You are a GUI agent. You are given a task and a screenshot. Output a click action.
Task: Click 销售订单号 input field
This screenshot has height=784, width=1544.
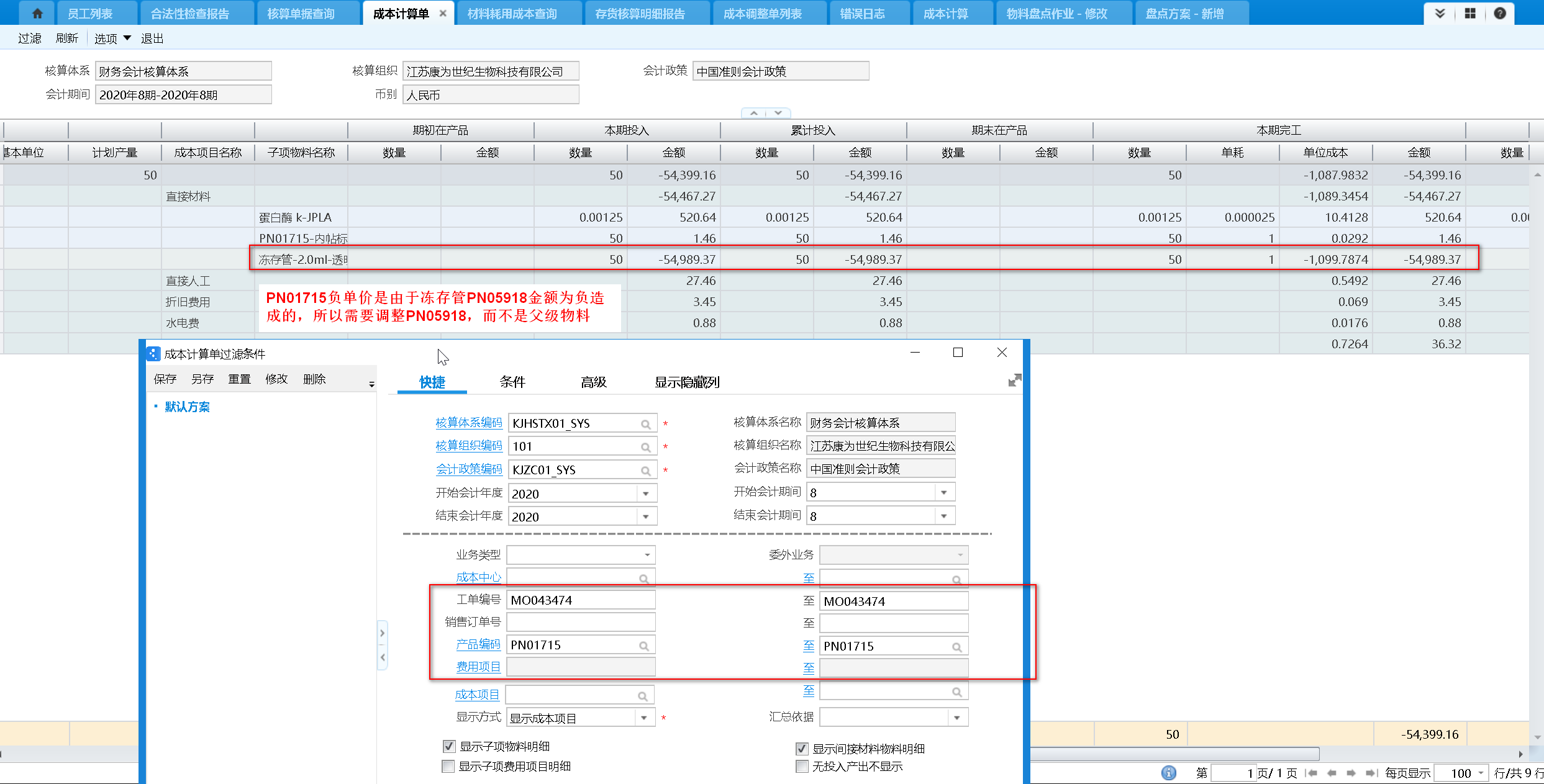[581, 622]
